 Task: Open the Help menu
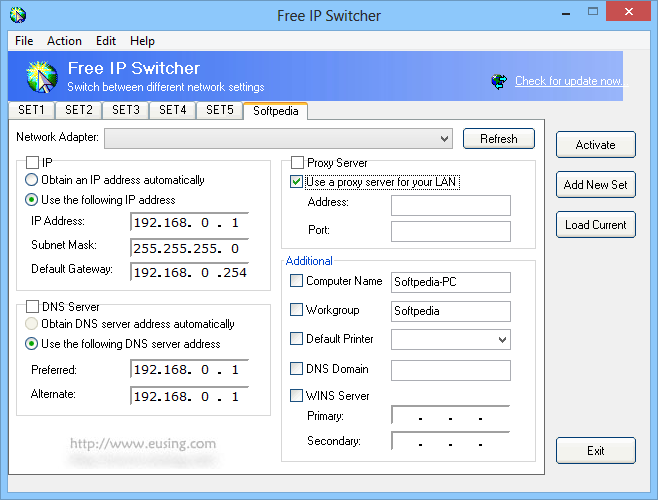pyautogui.click(x=142, y=41)
